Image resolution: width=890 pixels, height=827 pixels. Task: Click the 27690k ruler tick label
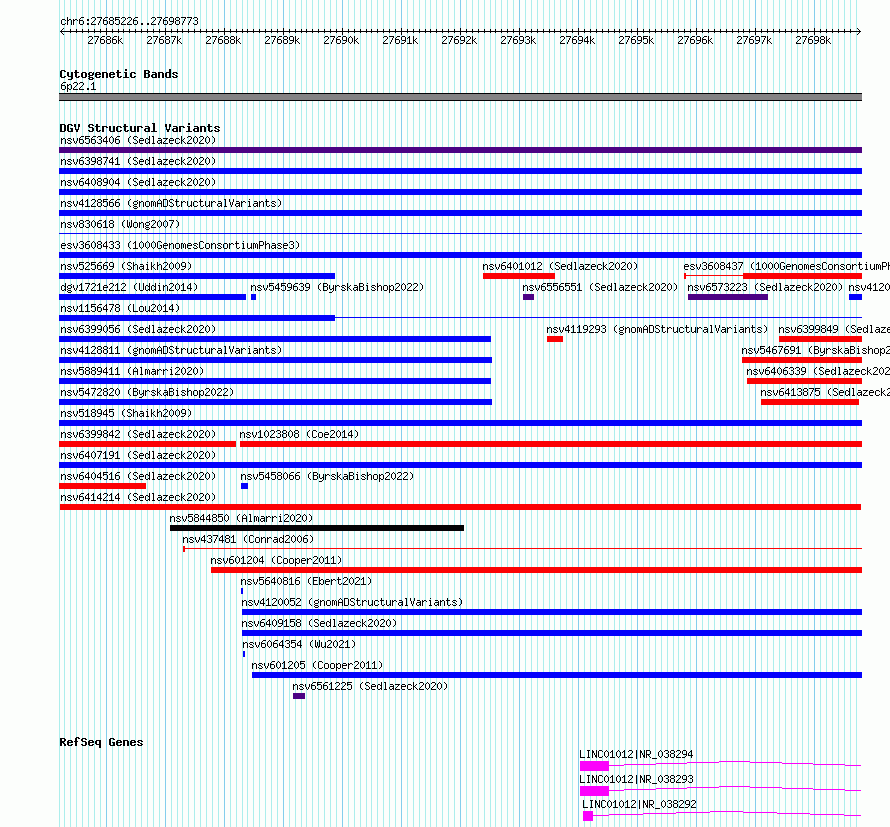point(341,40)
